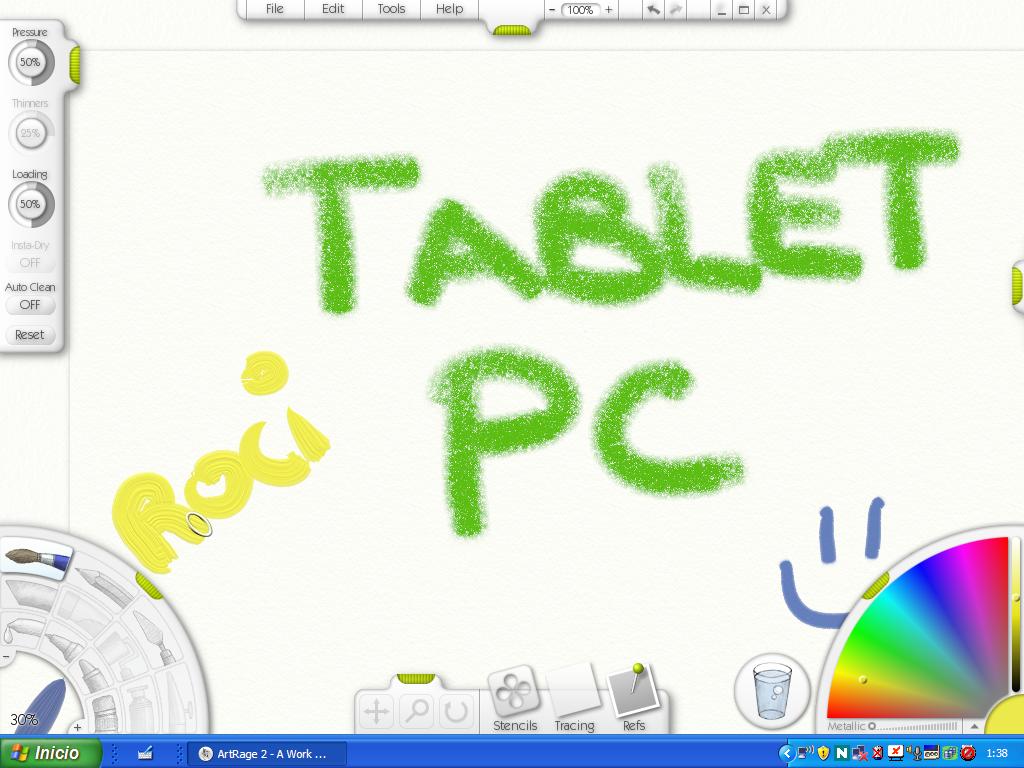The image size is (1024, 768).
Task: Open the Stencils panel
Action: [515, 699]
